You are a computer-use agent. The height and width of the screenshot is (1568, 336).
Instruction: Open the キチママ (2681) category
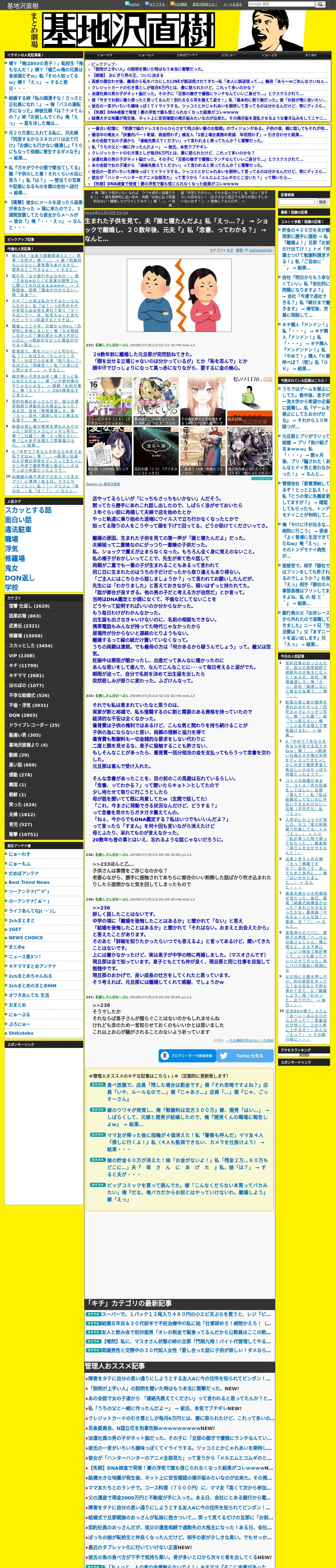tap(44, 675)
